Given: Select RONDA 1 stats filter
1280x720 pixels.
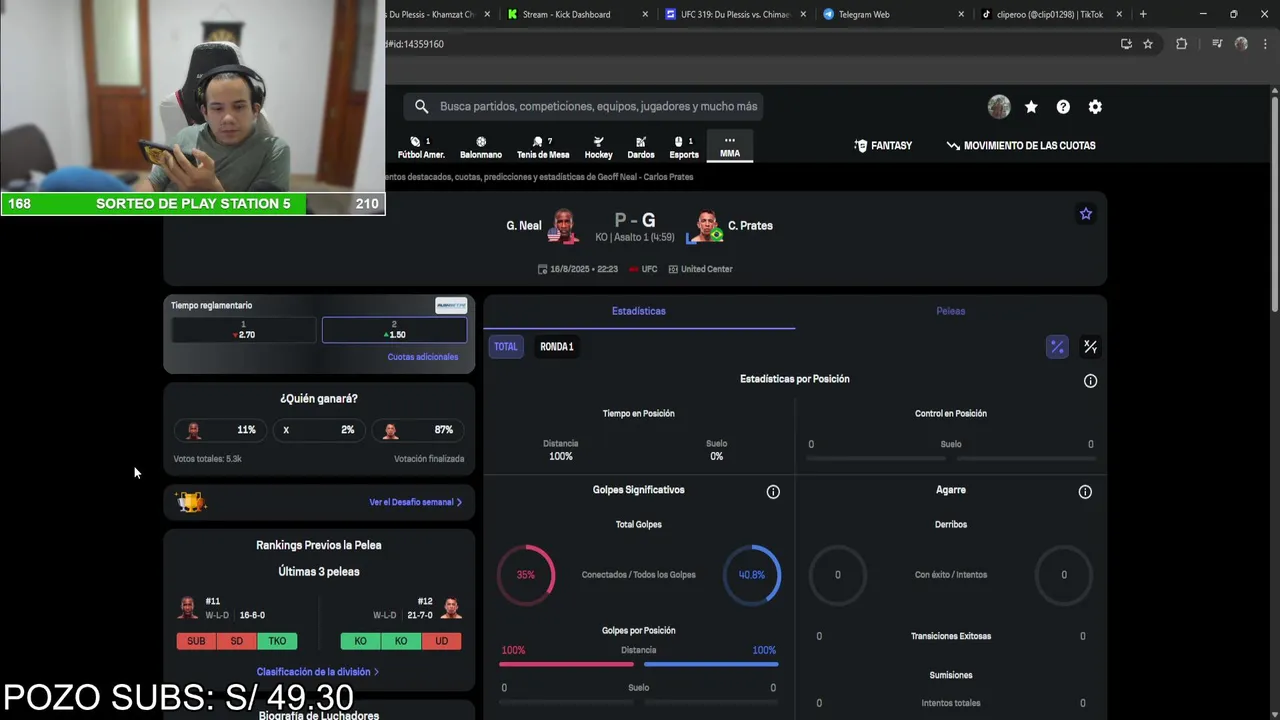Looking at the screenshot, I should tap(557, 347).
